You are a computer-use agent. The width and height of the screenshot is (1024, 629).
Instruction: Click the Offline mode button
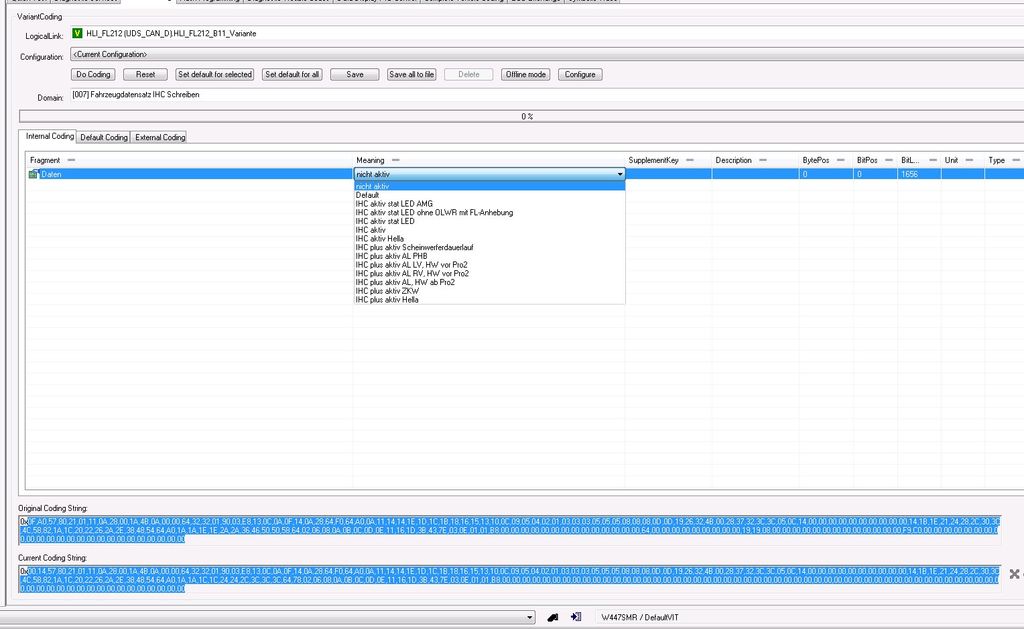click(525, 75)
